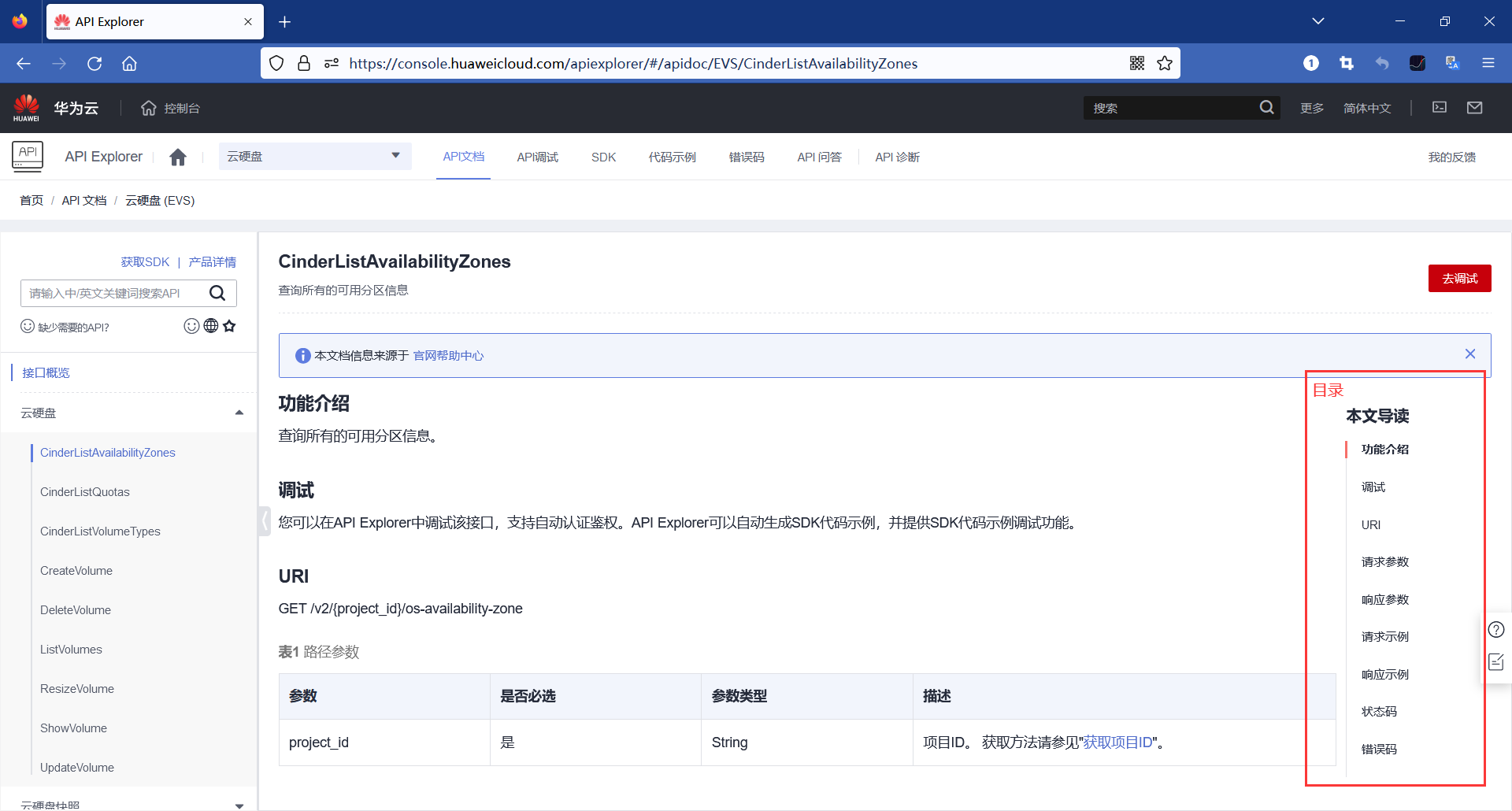Select ListVolumes in the API list
This screenshot has width=1512, height=811.
click(x=71, y=650)
